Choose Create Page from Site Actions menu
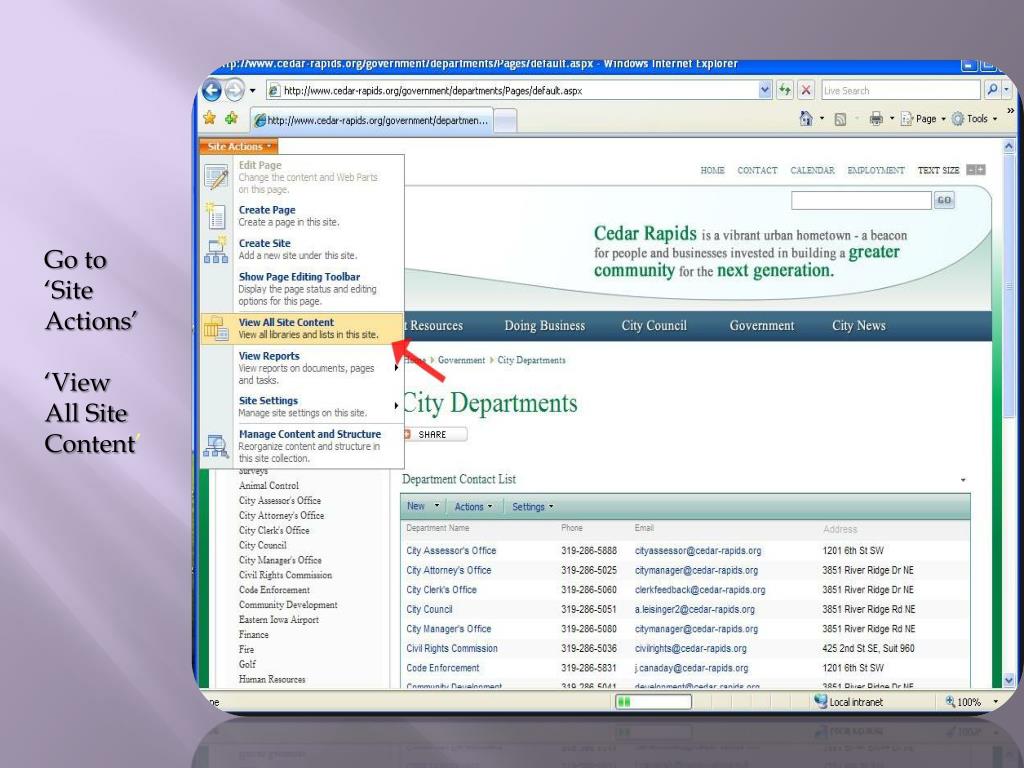The height and width of the screenshot is (768, 1024). [302, 216]
